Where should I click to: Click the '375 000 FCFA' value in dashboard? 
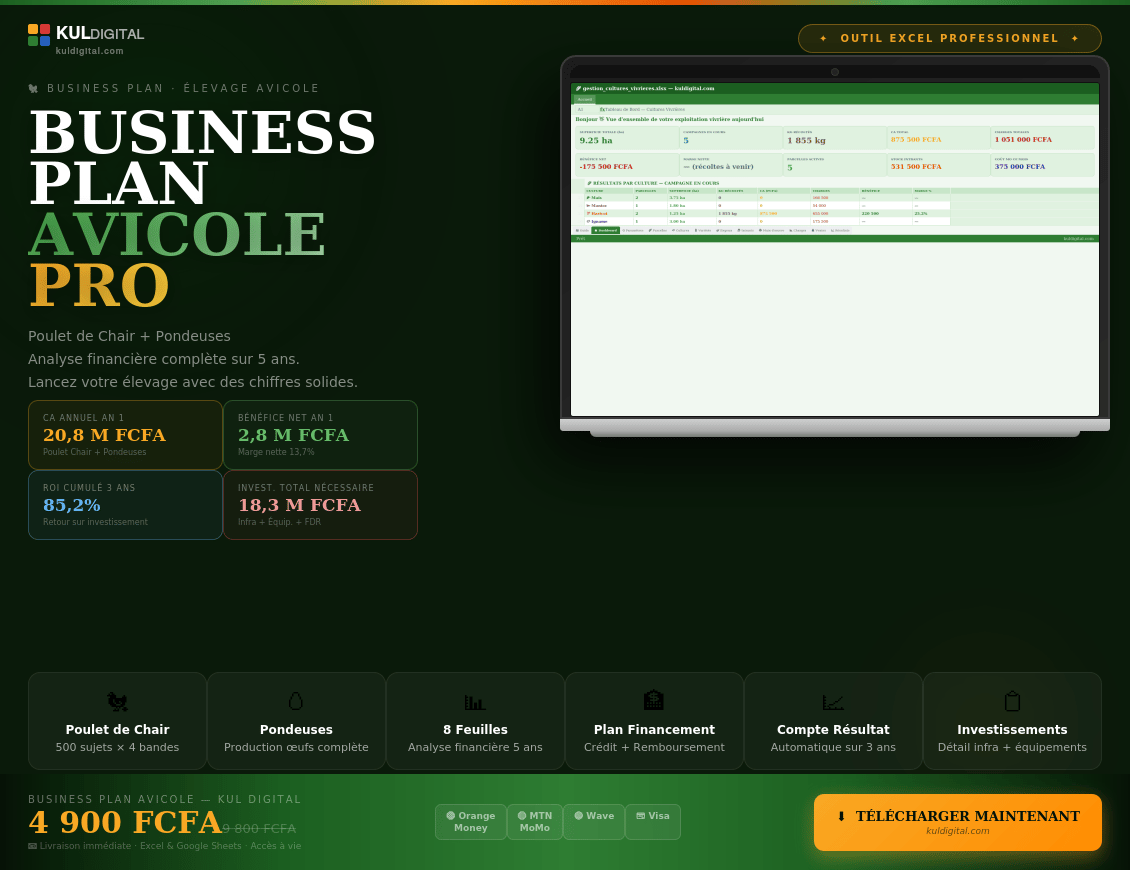pos(1020,167)
